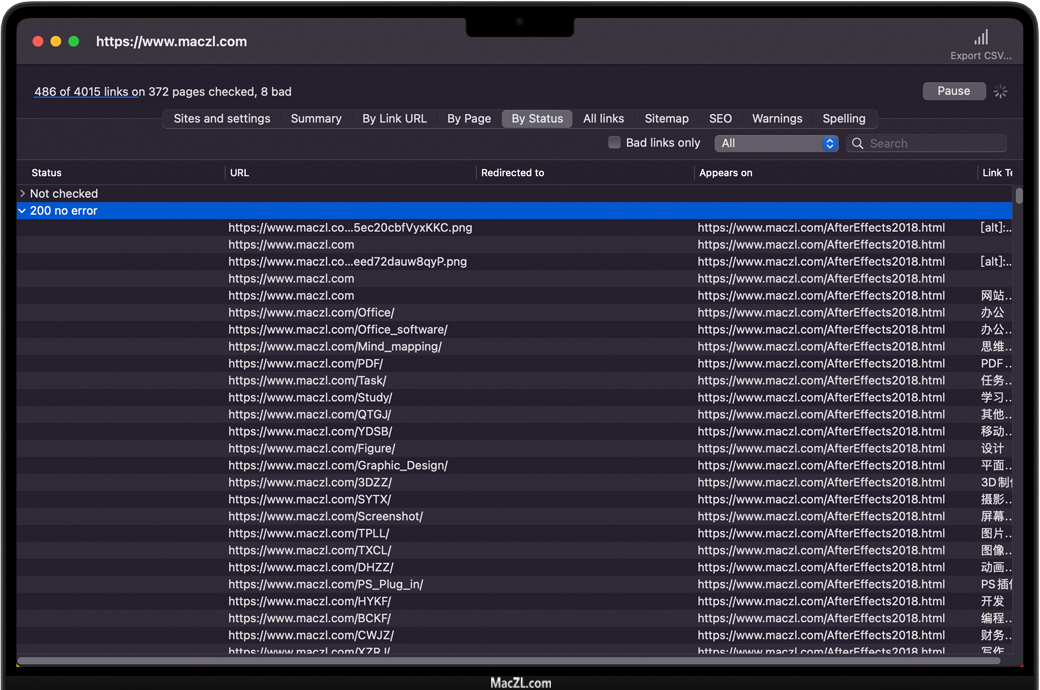
Task: Switch to the Summary tab
Action: click(316, 119)
